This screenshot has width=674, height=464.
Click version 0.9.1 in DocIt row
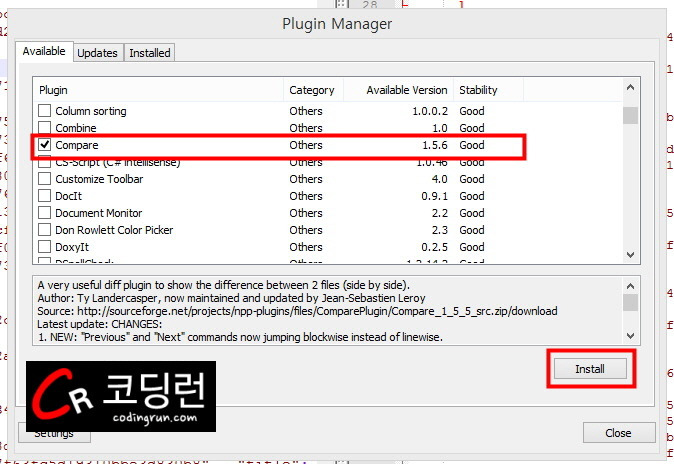434,196
